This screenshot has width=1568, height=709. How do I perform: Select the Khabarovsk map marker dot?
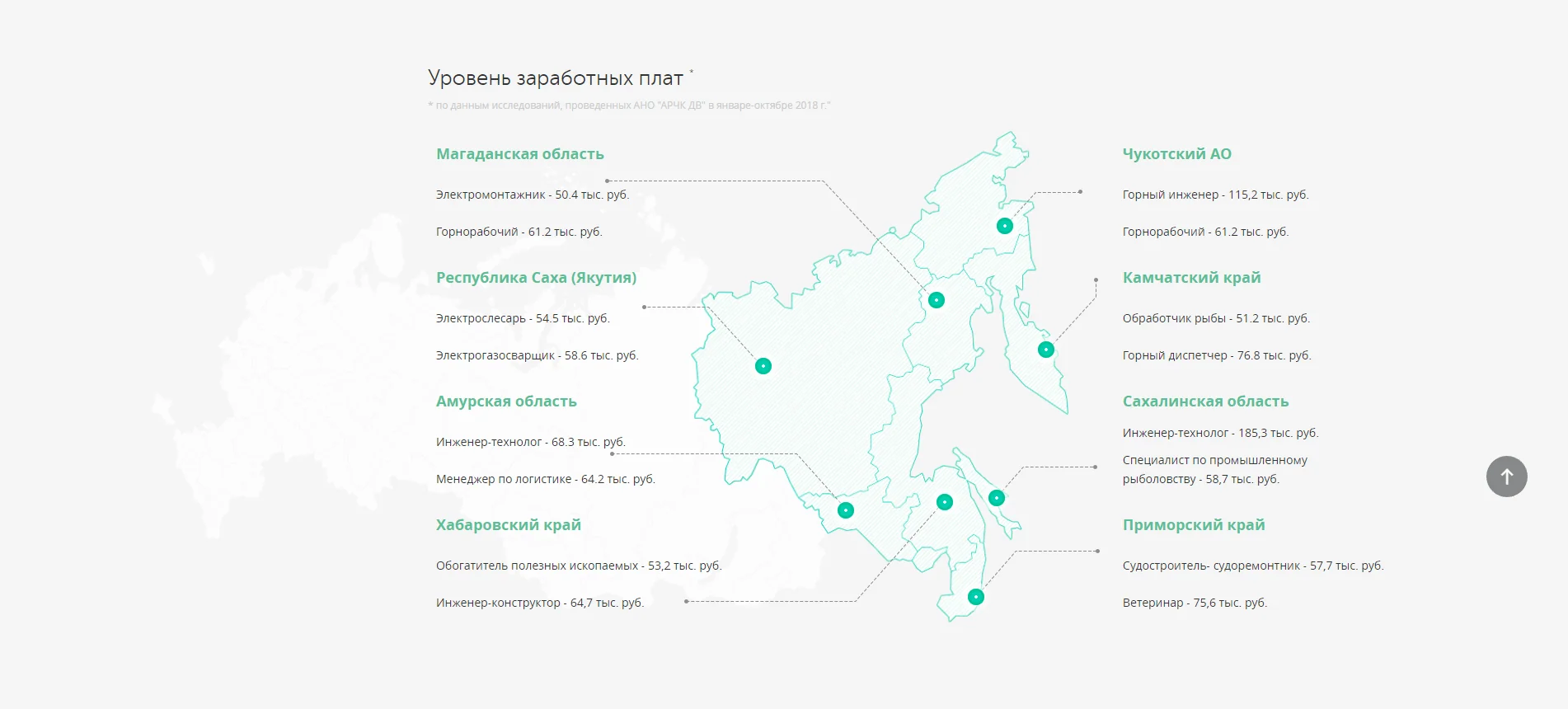pyautogui.click(x=945, y=502)
